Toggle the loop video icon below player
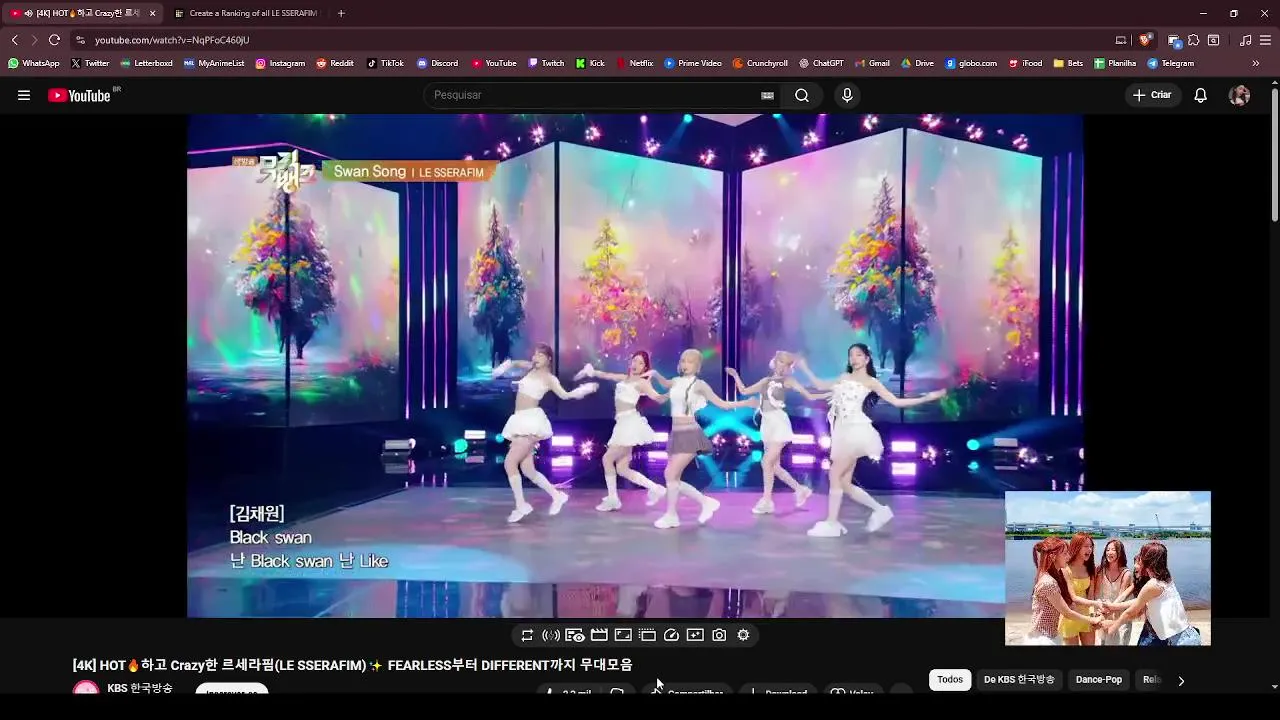The image size is (1280, 720). coord(527,635)
